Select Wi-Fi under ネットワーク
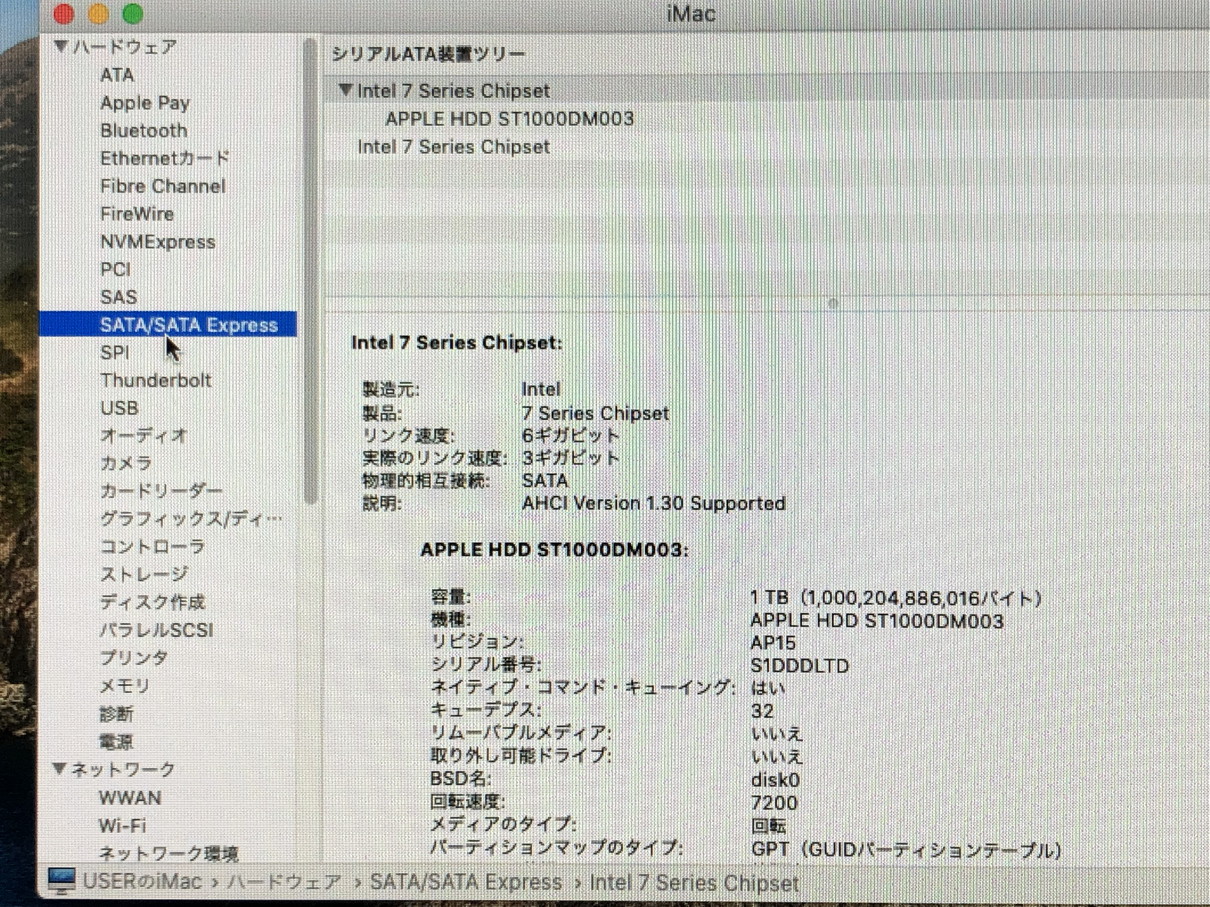1210x907 pixels. (x=122, y=826)
